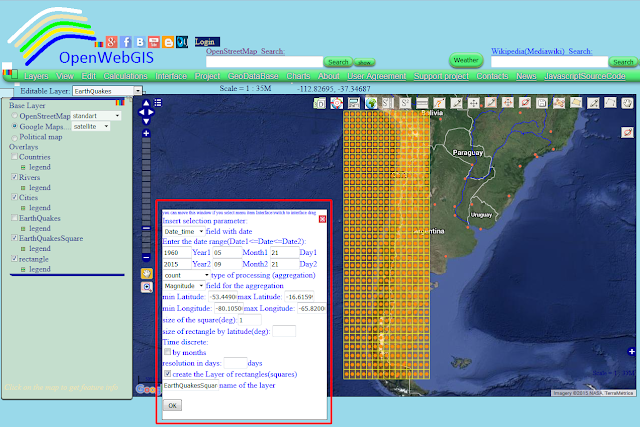Open the OpenStreetMap standart style dropdown
The image size is (640, 427).
(96, 116)
